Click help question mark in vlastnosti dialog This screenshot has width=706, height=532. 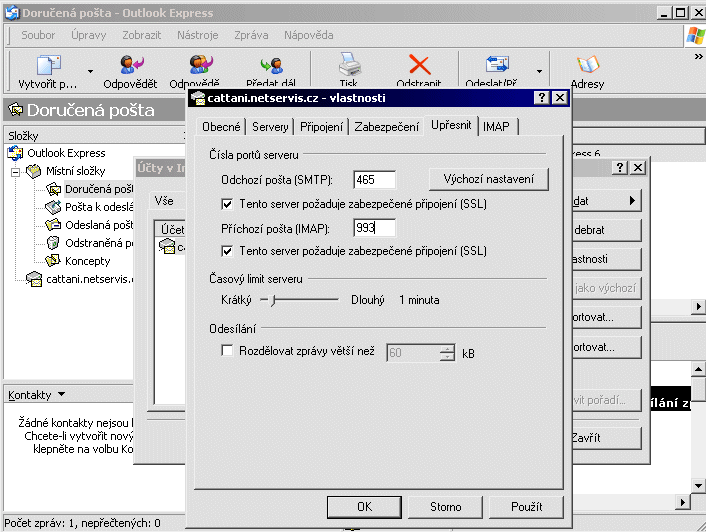[x=542, y=98]
